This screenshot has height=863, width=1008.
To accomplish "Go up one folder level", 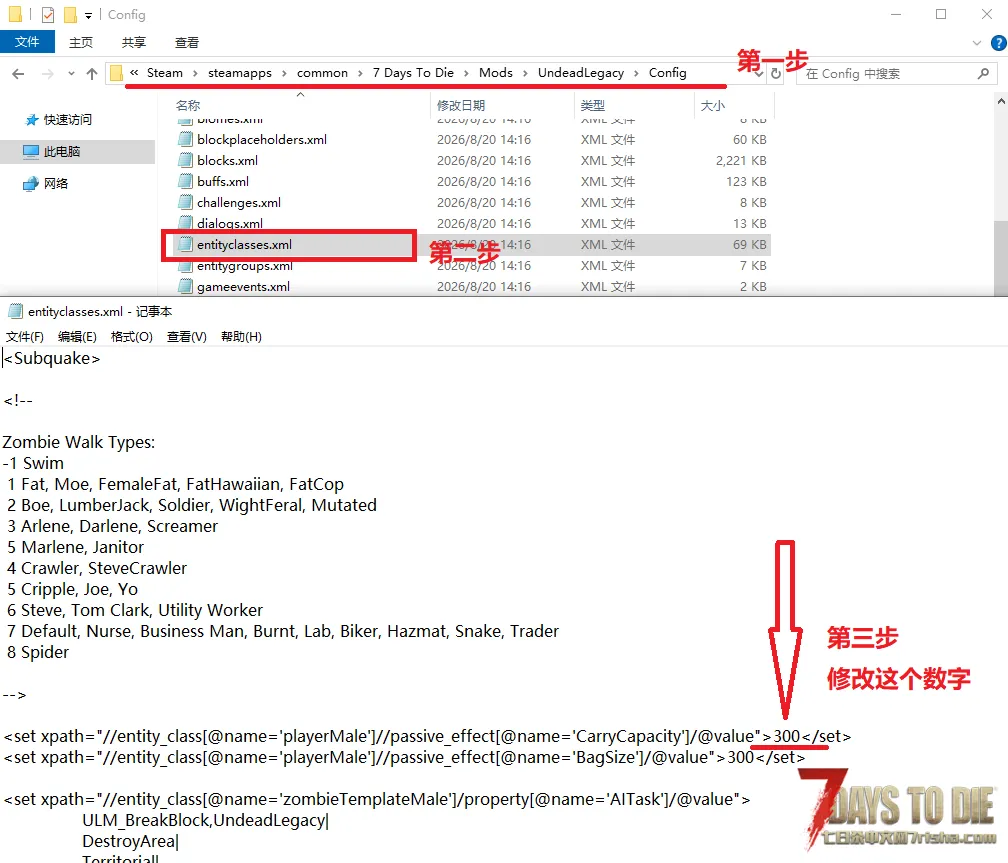I will 92,74.
